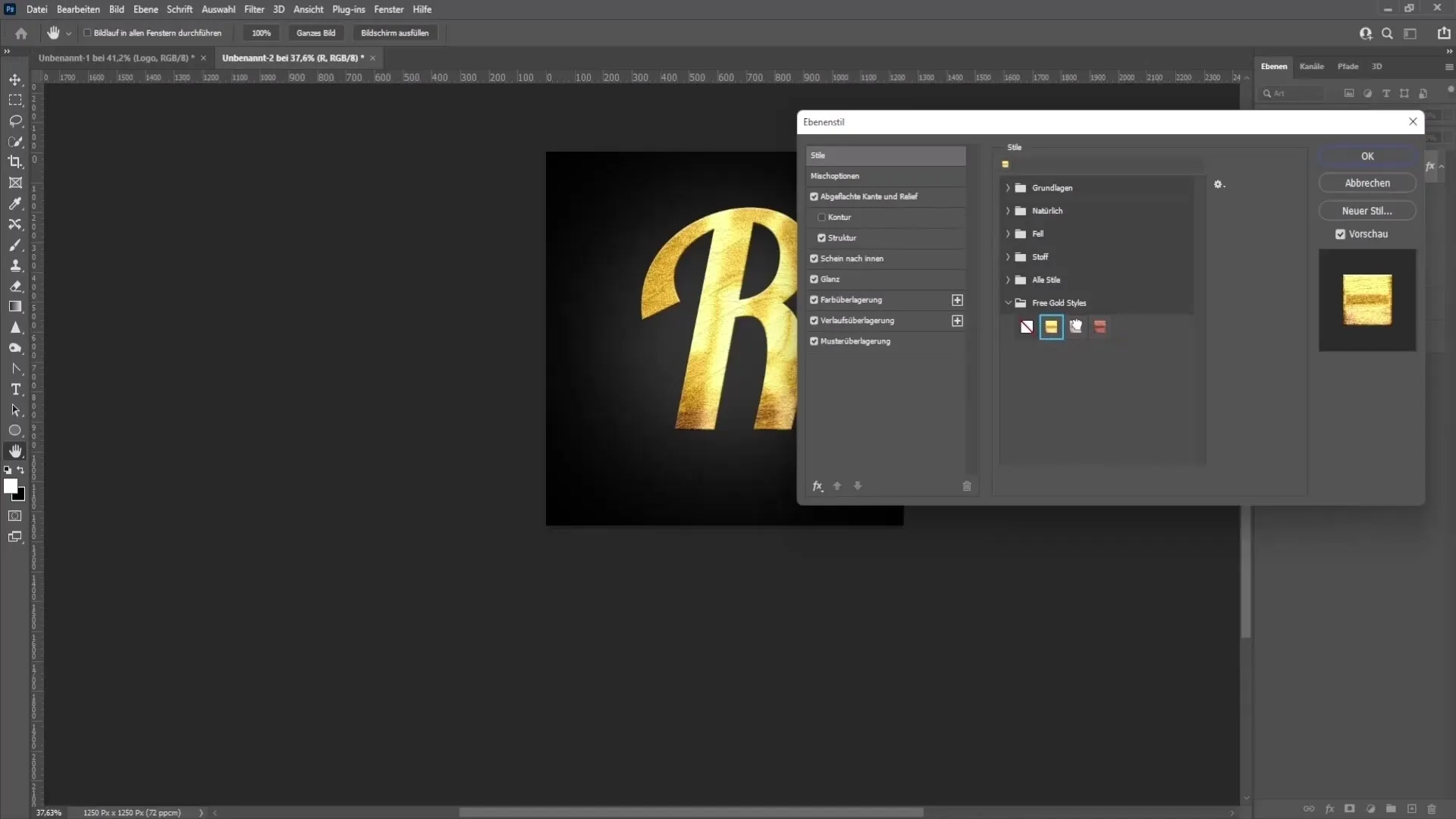The width and height of the screenshot is (1456, 819).
Task: Select the Hand tool in toolbar
Action: click(15, 451)
